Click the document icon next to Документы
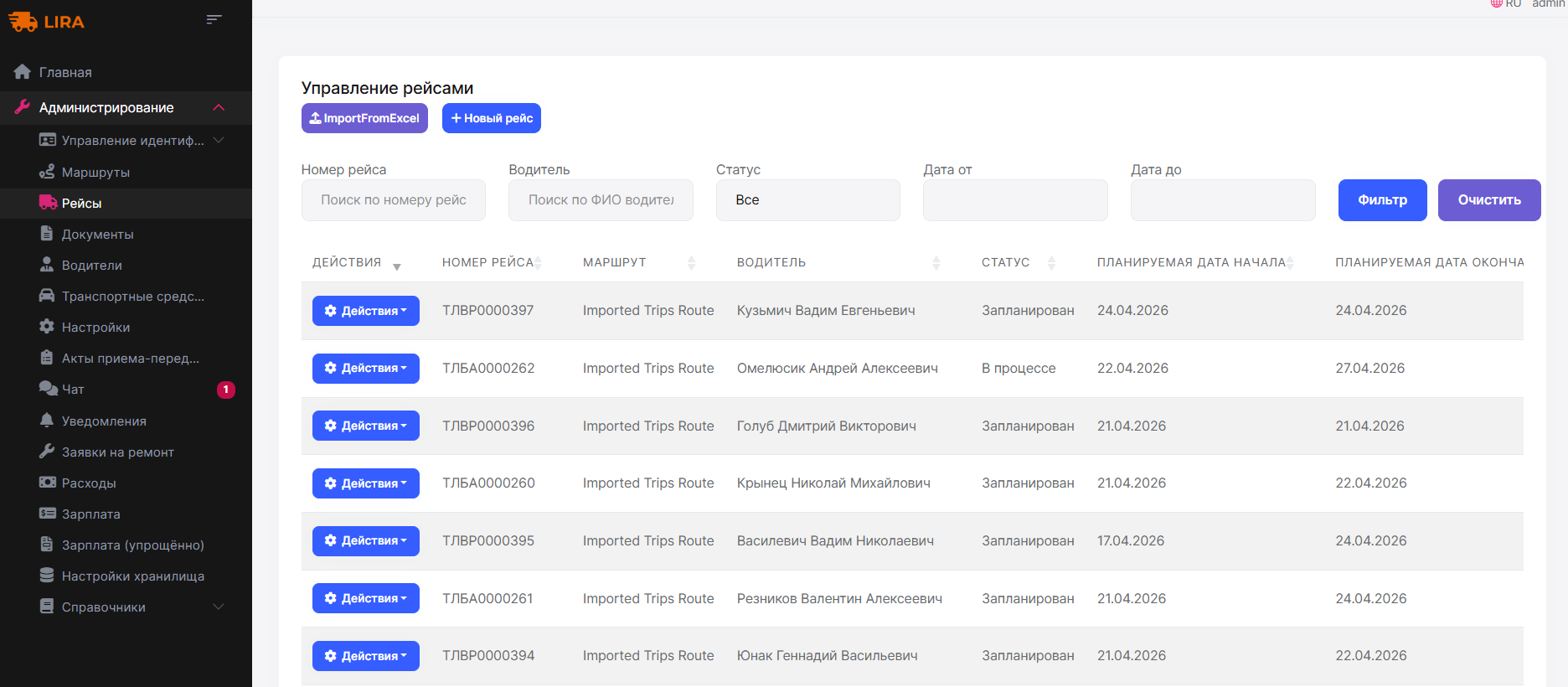The height and width of the screenshot is (687, 1568). [47, 234]
